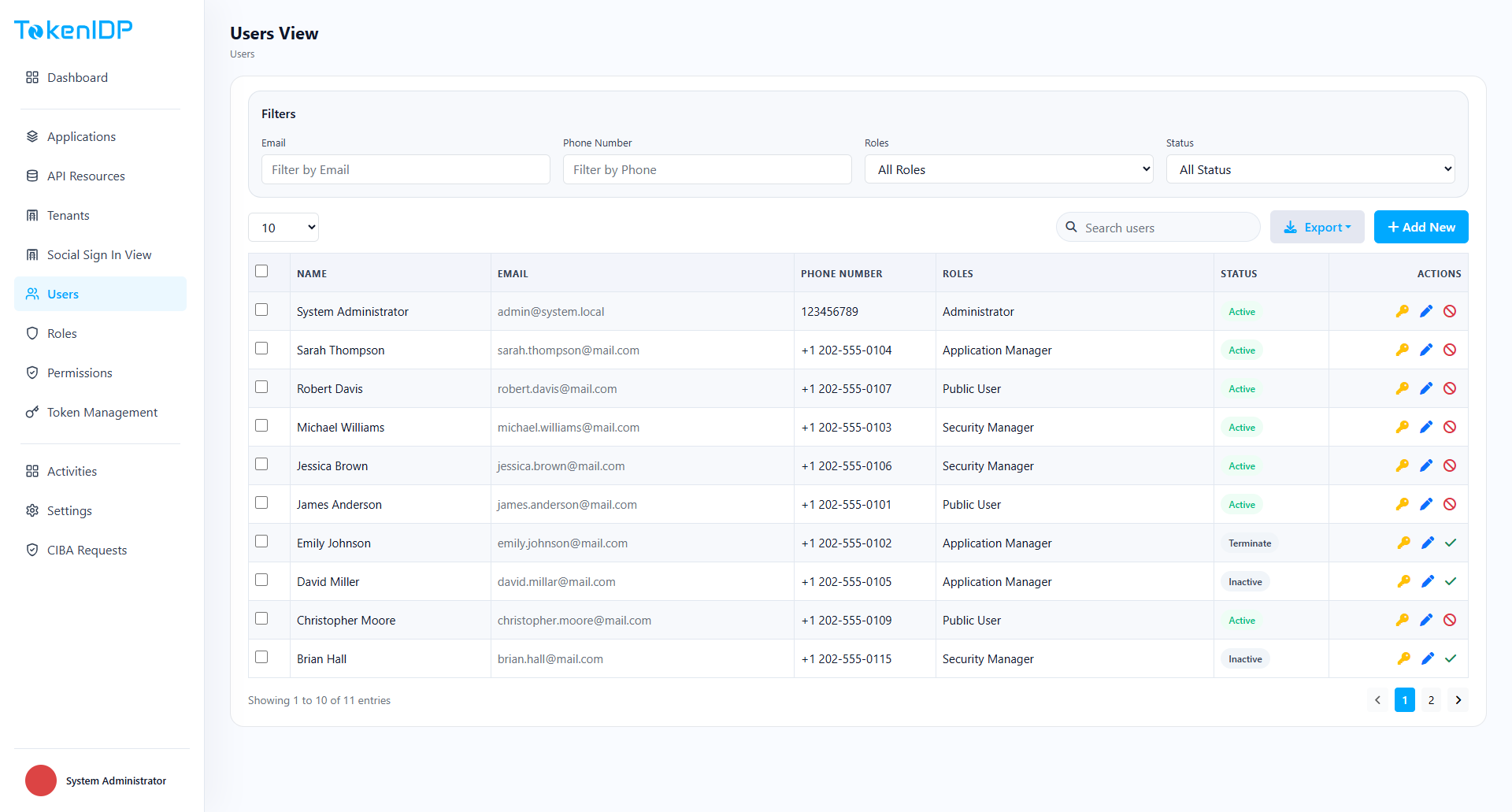Click the Filter by Phone field

tap(707, 169)
